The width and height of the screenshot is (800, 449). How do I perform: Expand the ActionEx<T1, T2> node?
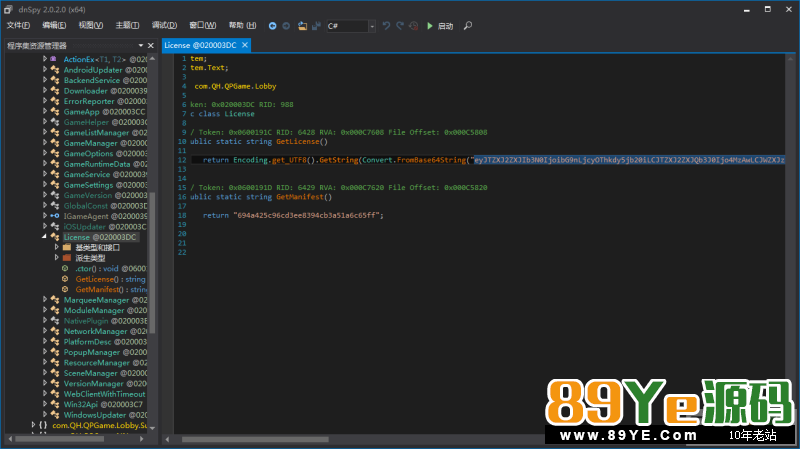(45, 59)
